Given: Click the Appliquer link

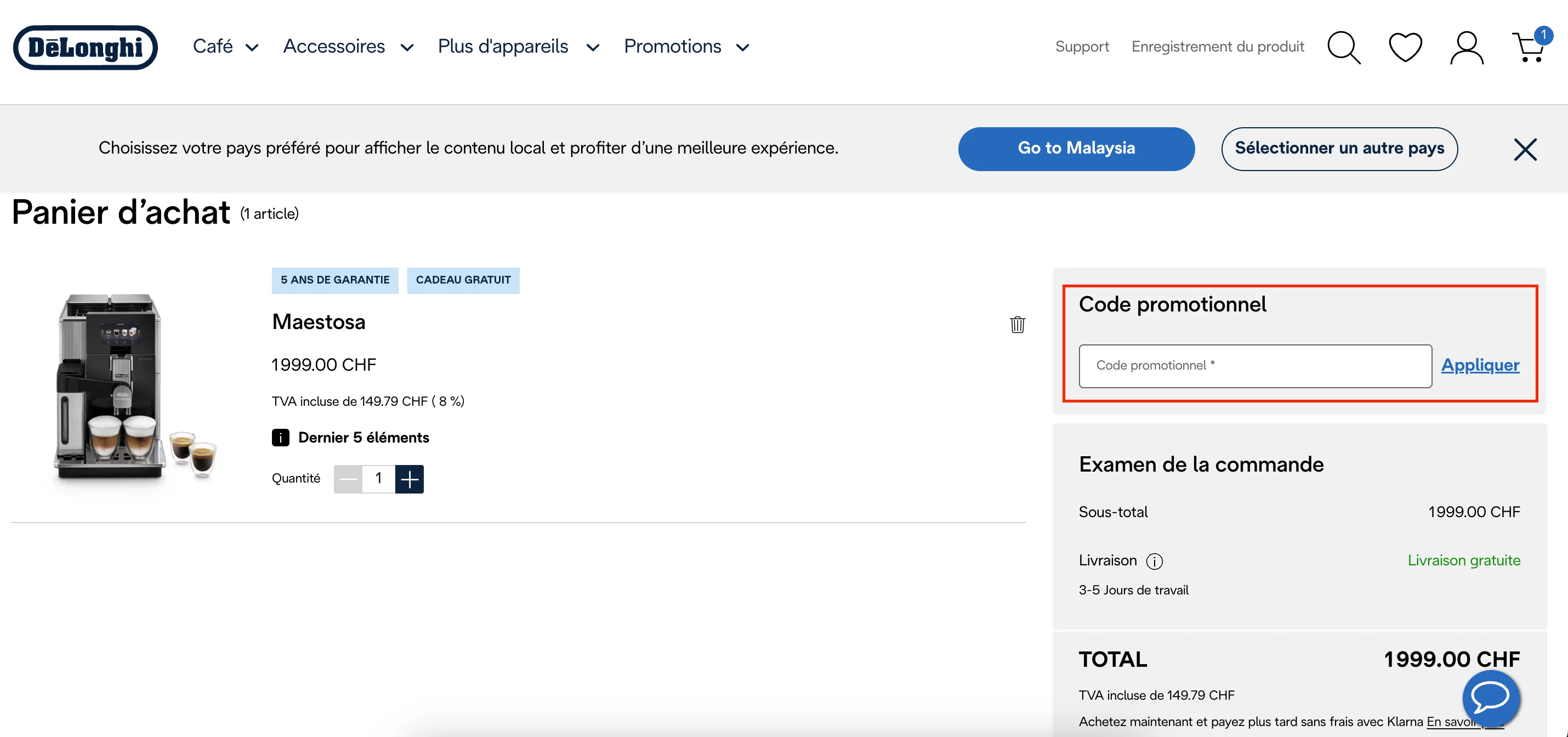Looking at the screenshot, I should click(x=1480, y=365).
